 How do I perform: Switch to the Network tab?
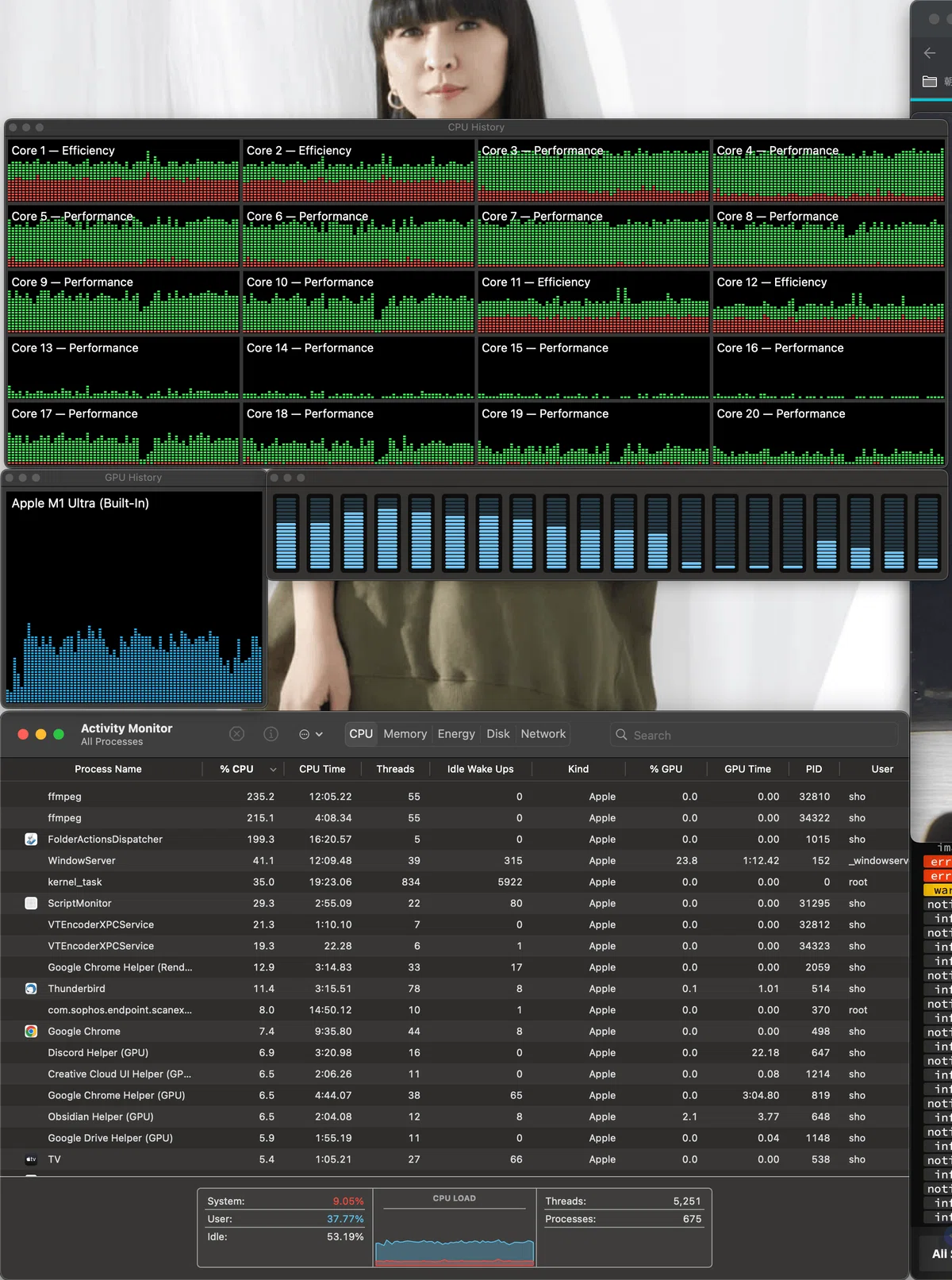click(x=543, y=734)
